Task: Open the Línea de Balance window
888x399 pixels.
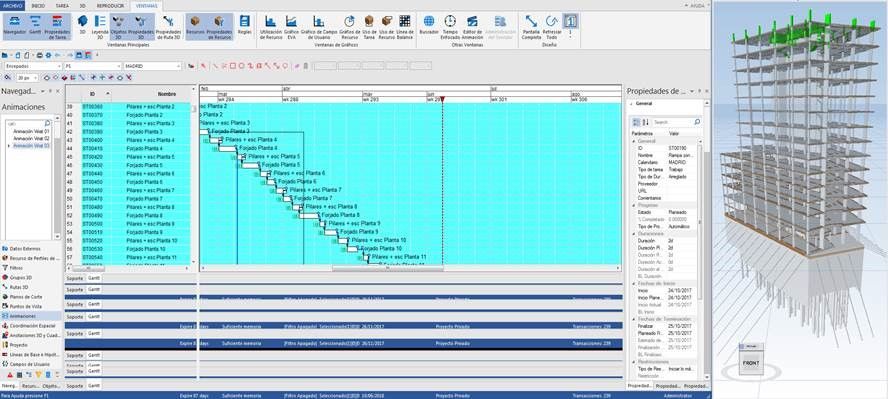Action: click(x=404, y=26)
